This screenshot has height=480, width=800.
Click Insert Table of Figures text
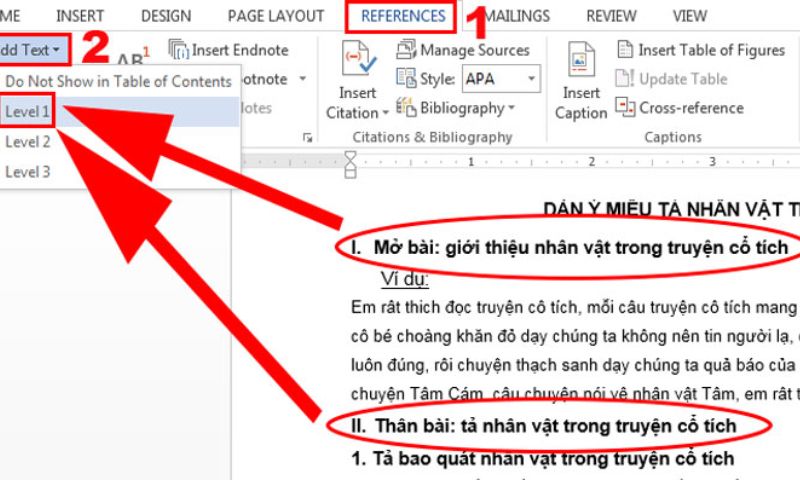click(711, 50)
